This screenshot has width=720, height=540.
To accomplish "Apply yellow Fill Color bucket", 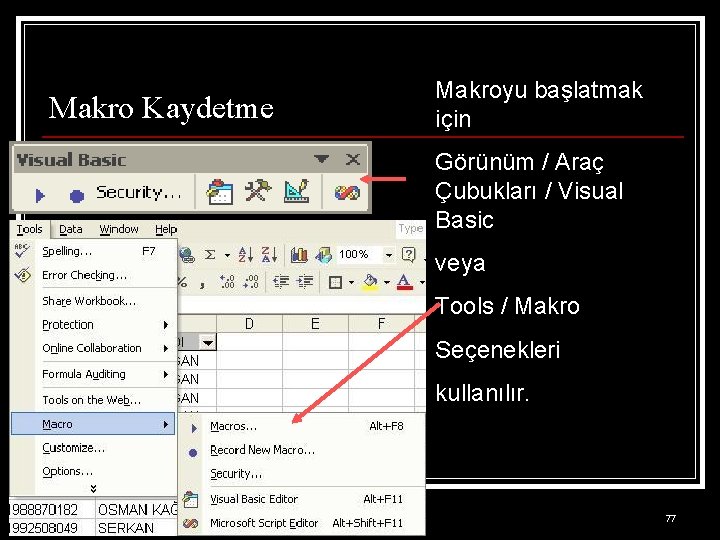I will tap(370, 282).
